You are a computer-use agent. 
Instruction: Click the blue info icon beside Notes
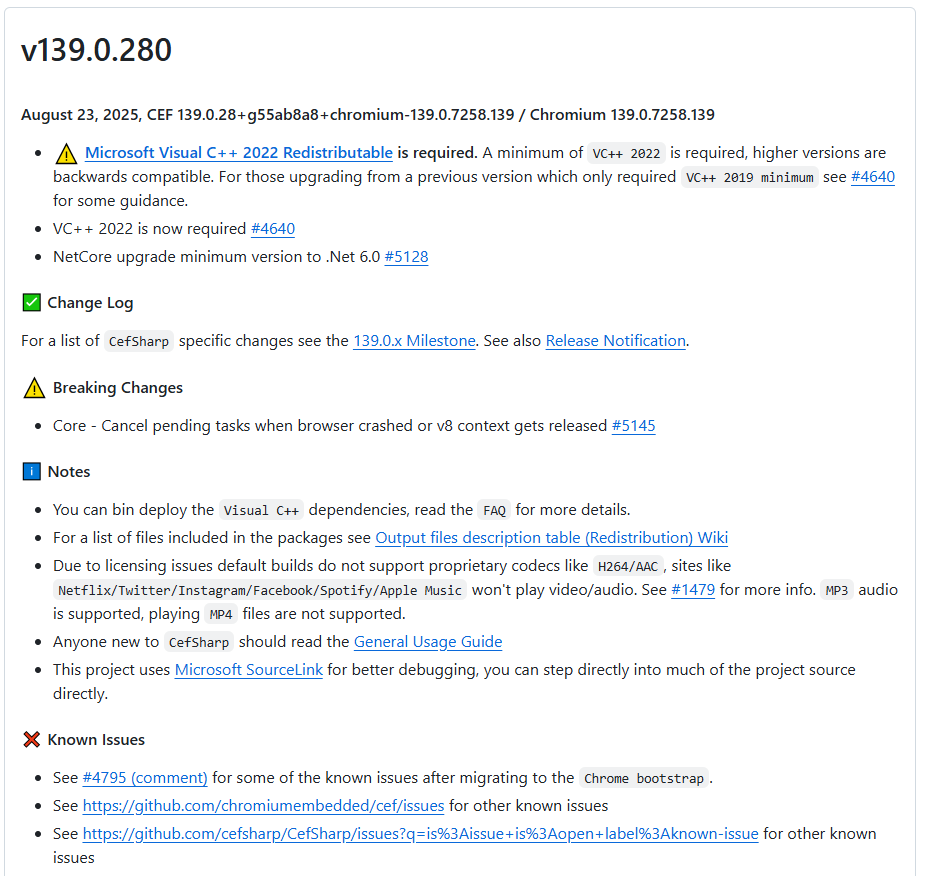[31, 472]
